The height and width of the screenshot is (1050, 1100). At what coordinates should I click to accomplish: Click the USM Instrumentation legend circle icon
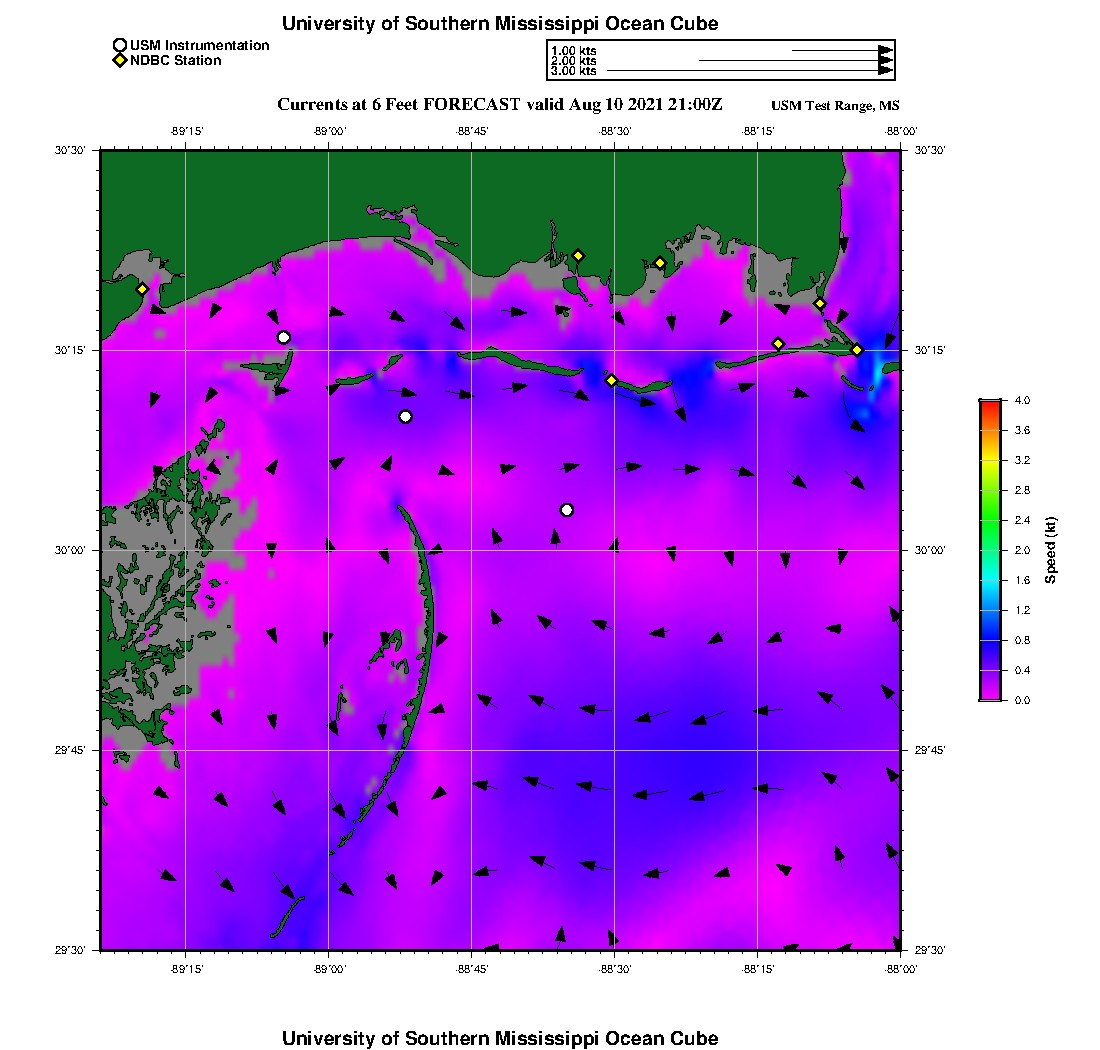120,46
